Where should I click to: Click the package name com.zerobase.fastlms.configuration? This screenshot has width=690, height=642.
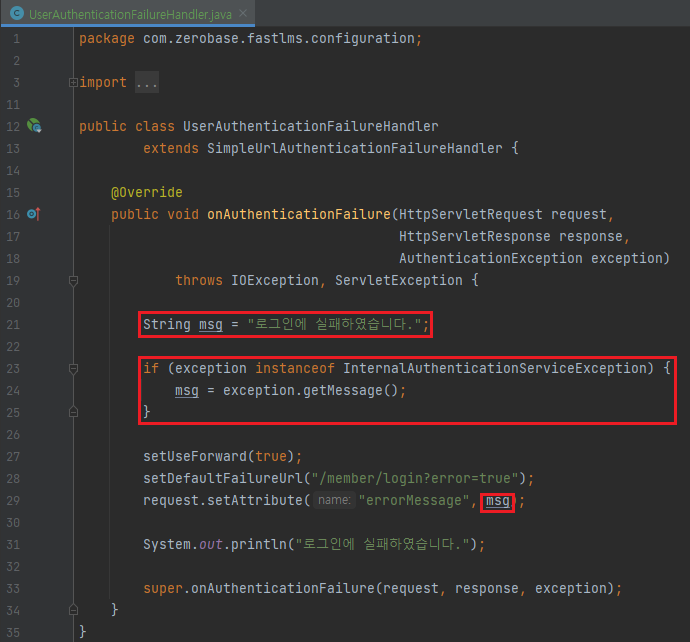279,39
